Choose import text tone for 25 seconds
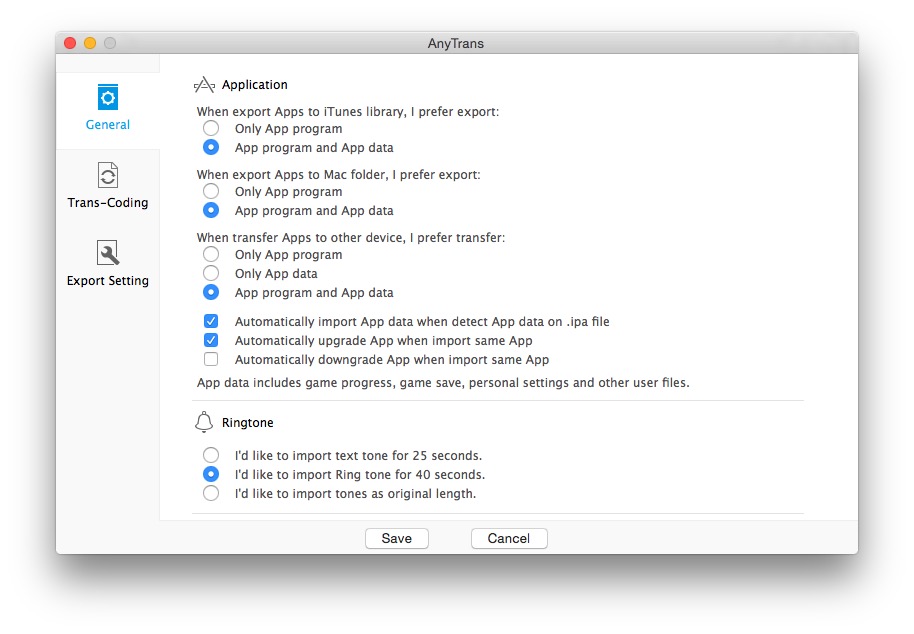 coord(211,455)
